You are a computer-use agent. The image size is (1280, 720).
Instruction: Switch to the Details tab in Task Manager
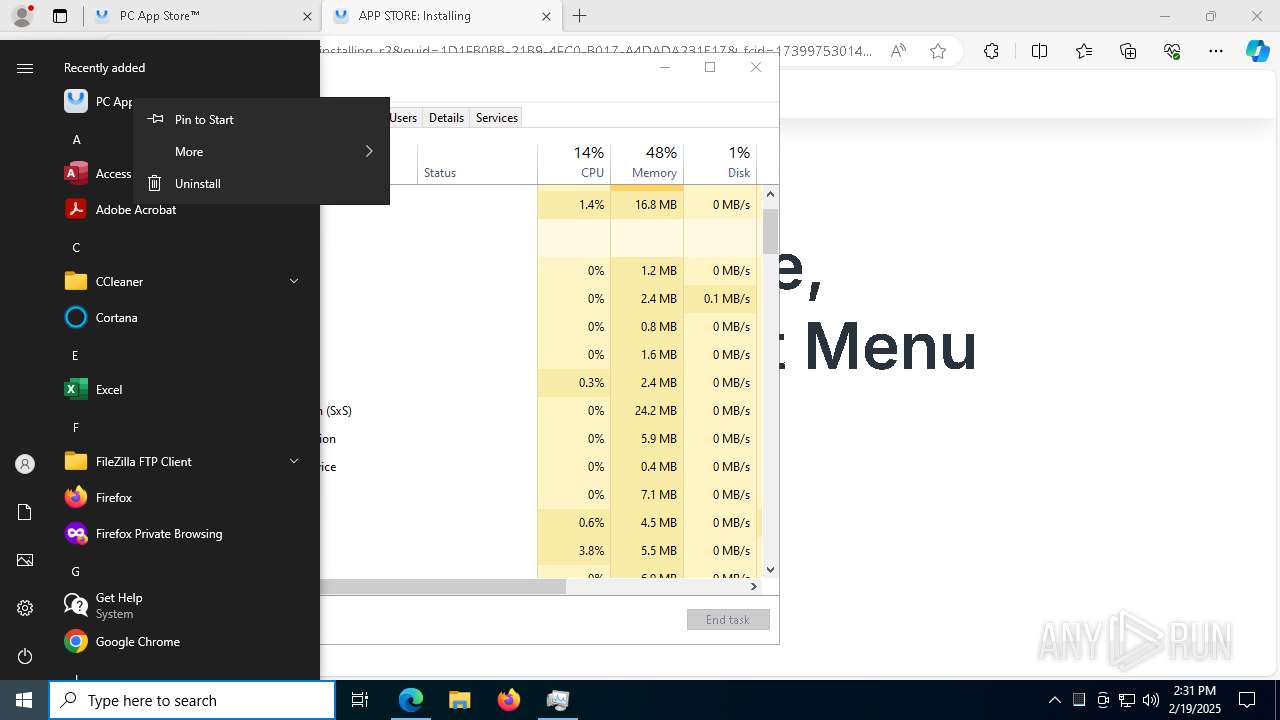[x=446, y=117]
